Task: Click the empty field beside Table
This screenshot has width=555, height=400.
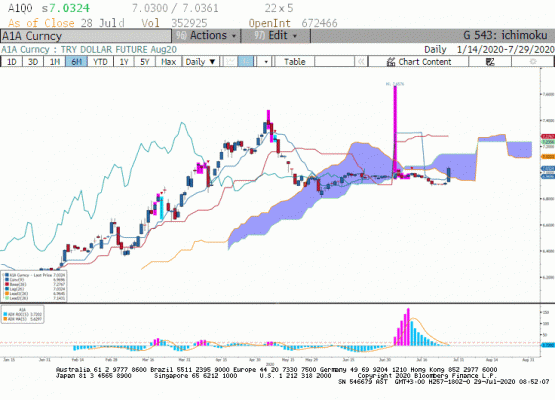Action: click(334, 62)
